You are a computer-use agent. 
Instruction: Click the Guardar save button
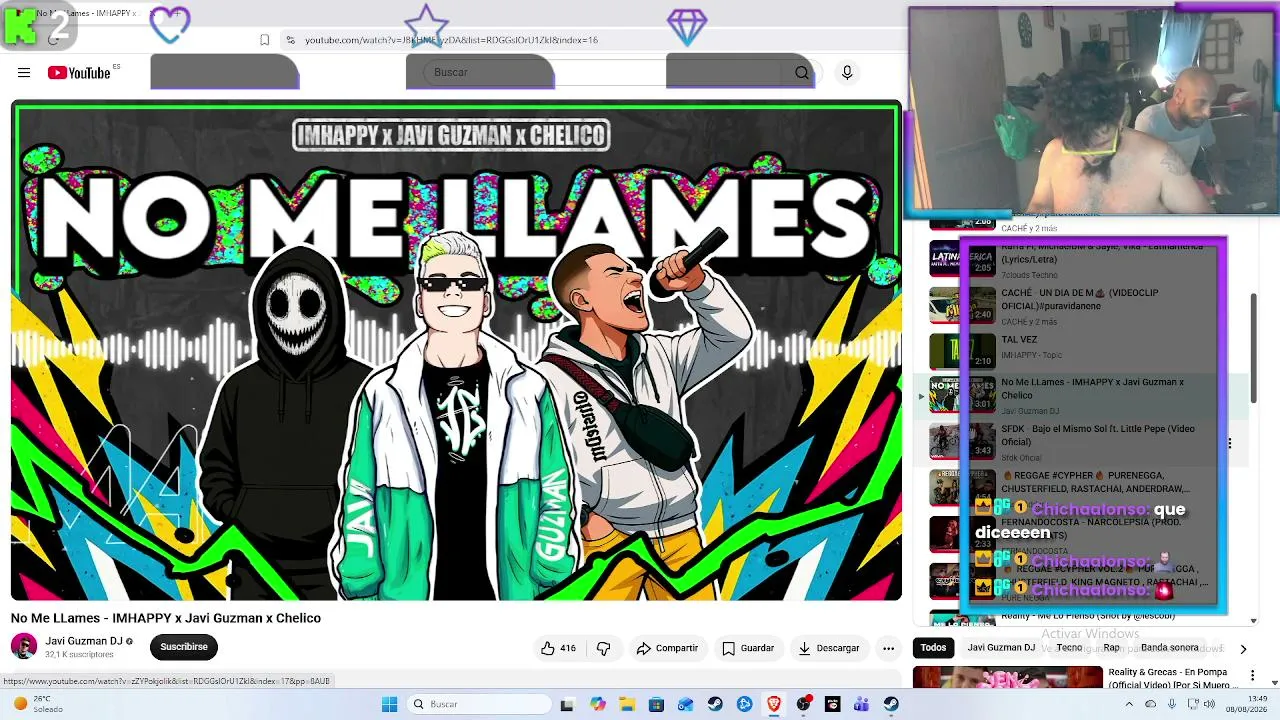coord(748,648)
